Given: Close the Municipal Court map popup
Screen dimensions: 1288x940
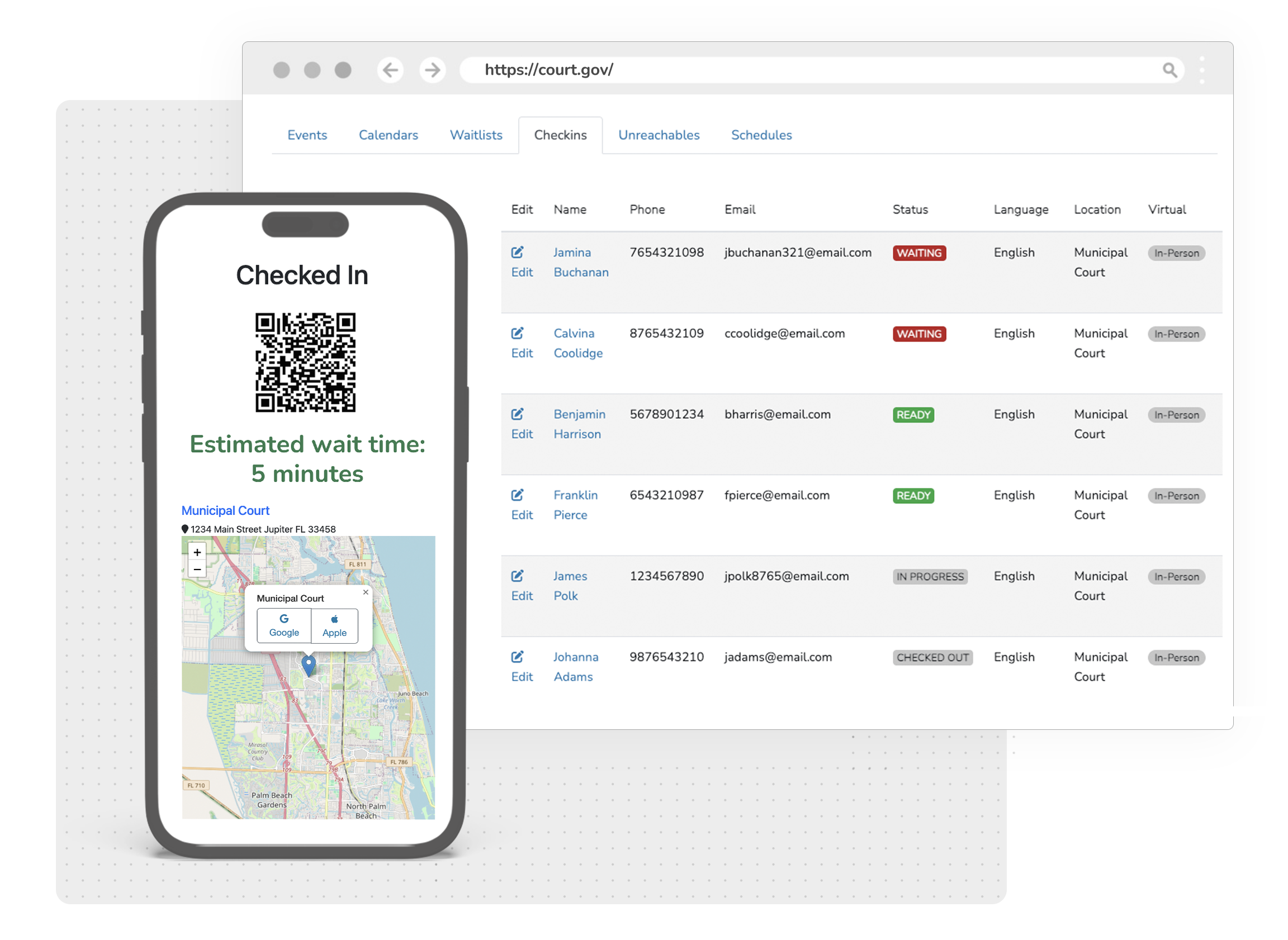Looking at the screenshot, I should click(366, 592).
